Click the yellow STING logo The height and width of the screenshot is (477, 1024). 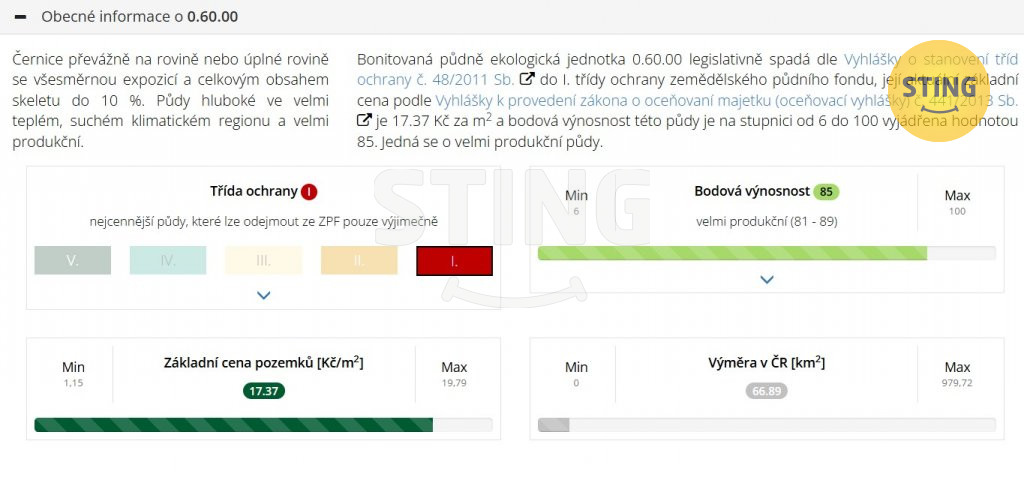[938, 90]
